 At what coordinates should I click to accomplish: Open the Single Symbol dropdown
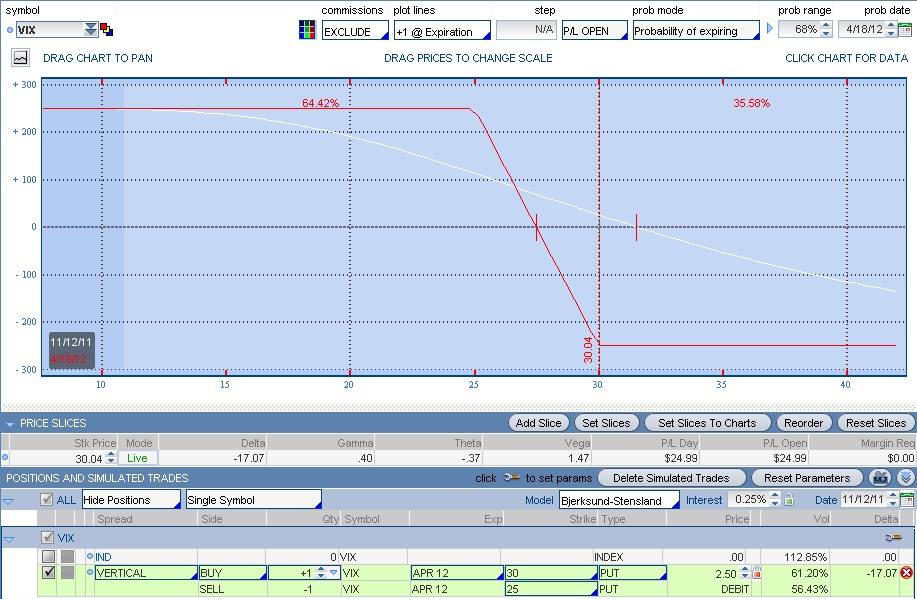pyautogui.click(x=254, y=500)
